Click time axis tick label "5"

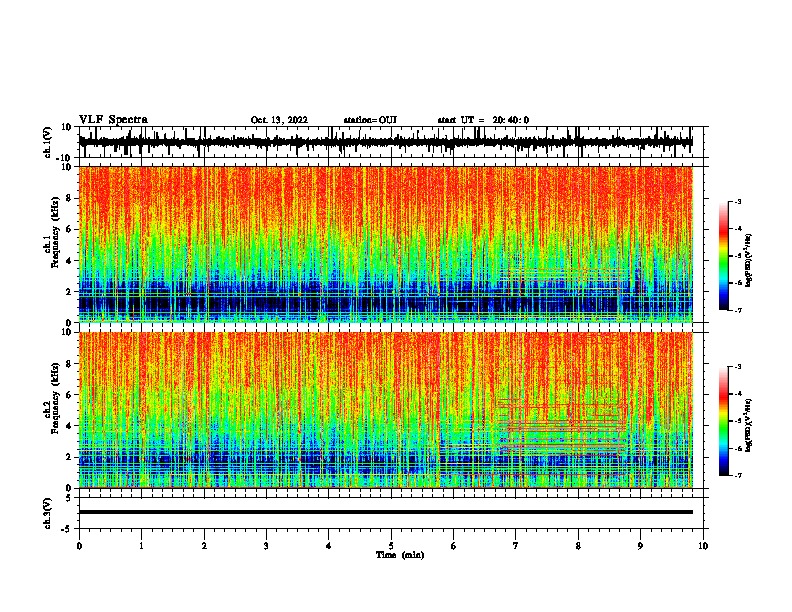point(391,546)
